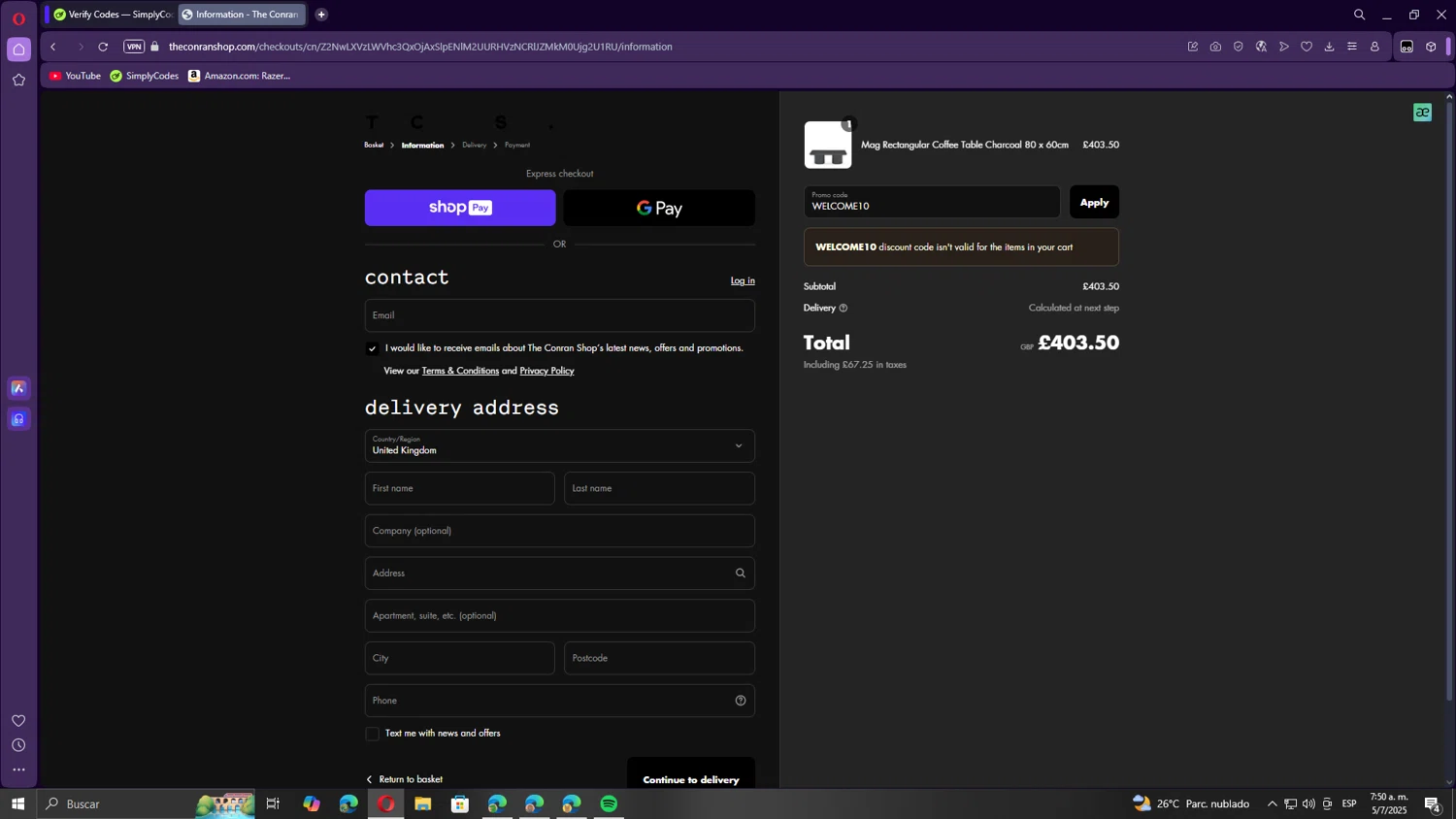Open the extensions cube icon
The width and height of the screenshot is (1456, 819).
pos(1431,47)
